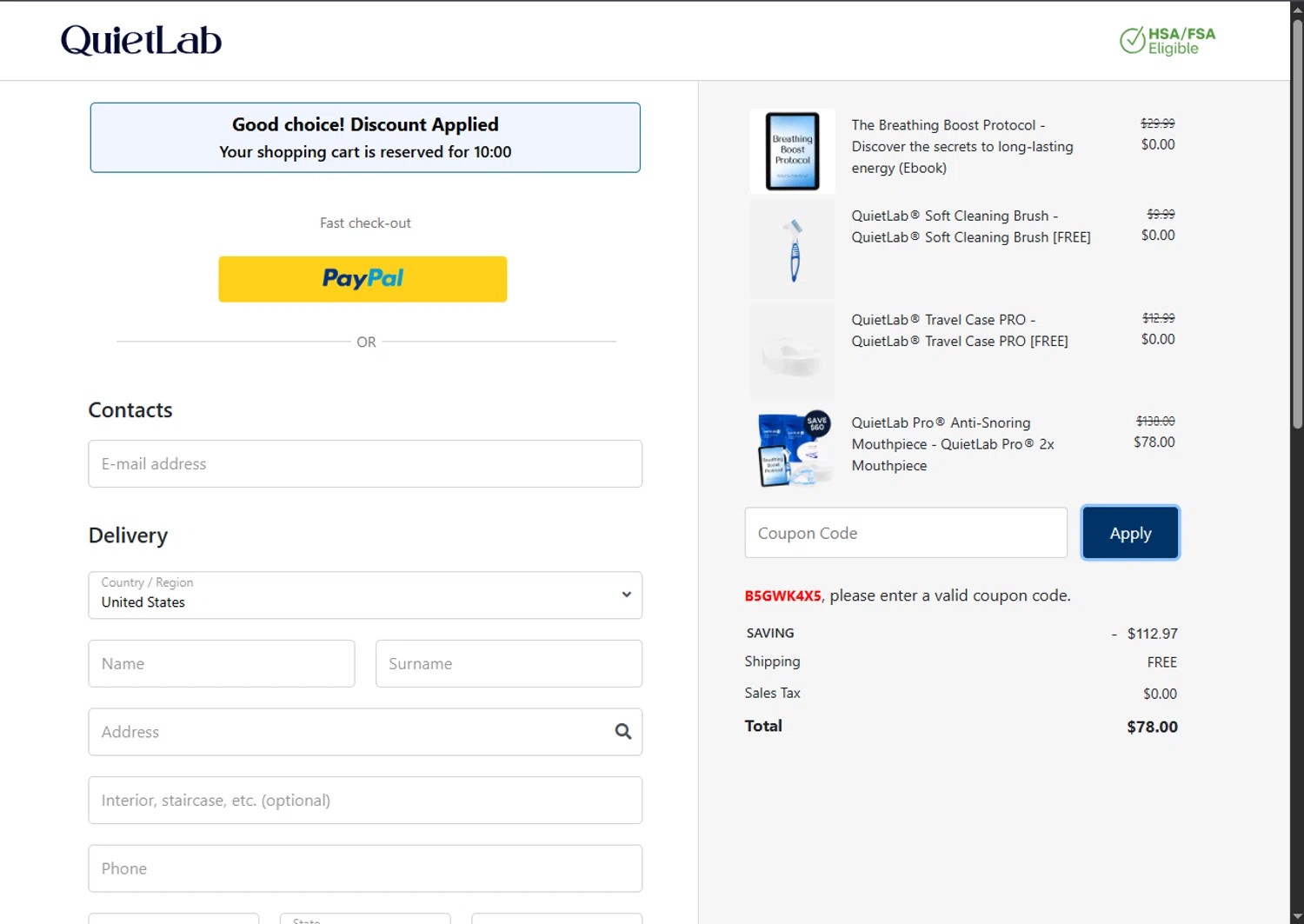Click the Shipping FREE value

1161,662
